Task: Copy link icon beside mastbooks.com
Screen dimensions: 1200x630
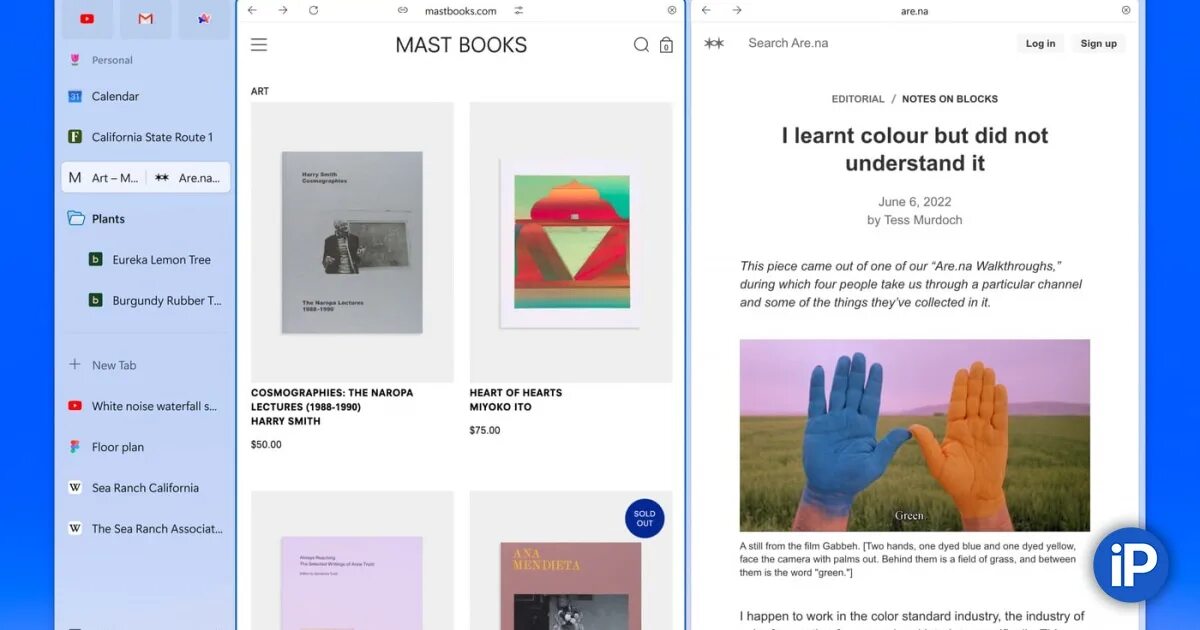Action: pos(402,10)
